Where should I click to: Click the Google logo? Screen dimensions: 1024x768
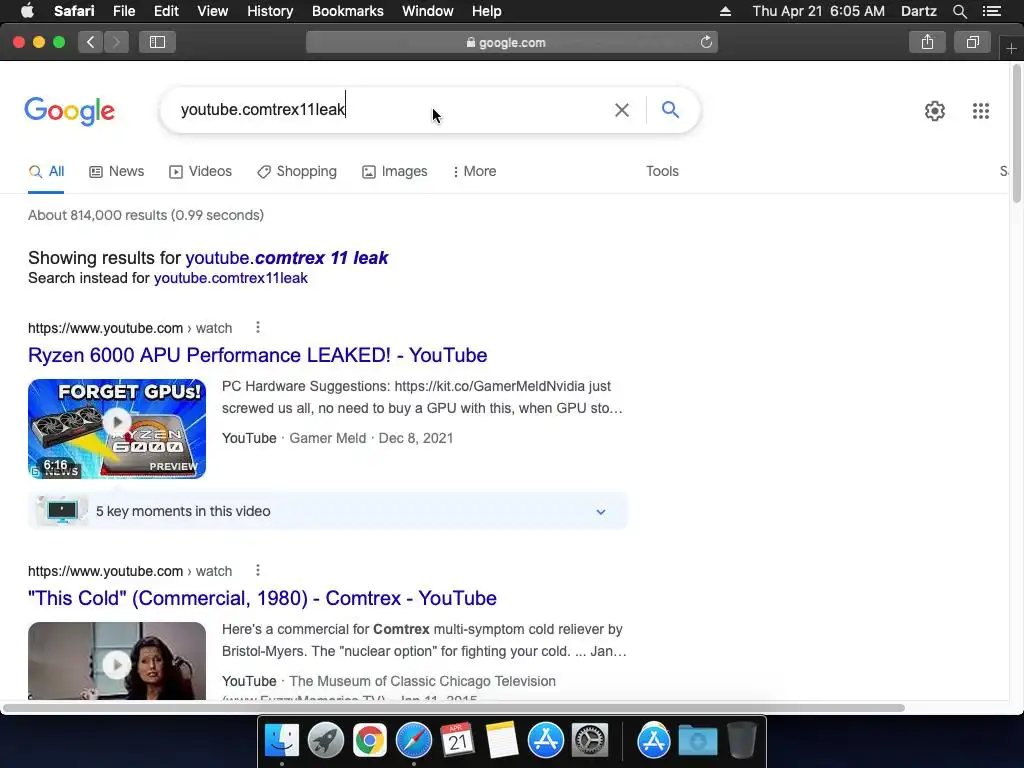70,111
